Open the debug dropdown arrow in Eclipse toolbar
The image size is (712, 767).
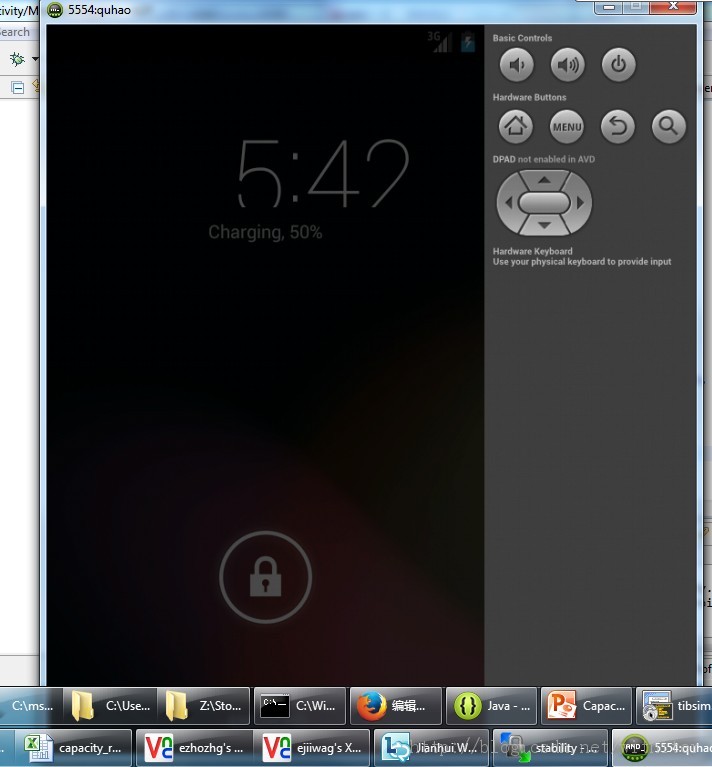[x=35, y=60]
